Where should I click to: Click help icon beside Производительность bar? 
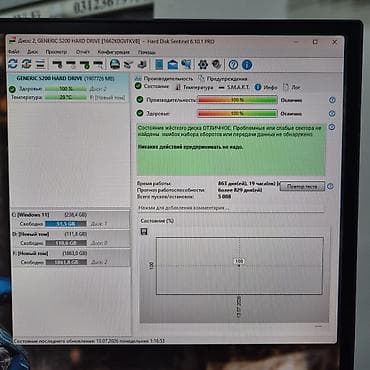tap(332, 100)
